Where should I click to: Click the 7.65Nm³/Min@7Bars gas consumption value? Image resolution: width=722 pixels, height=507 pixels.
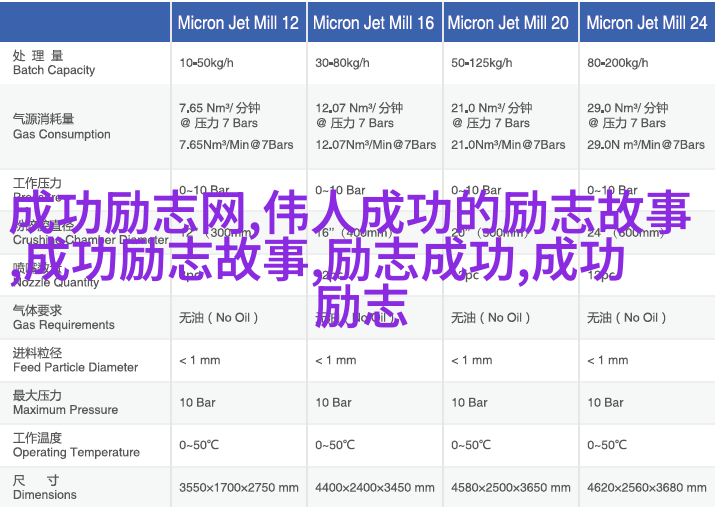tap(236, 145)
